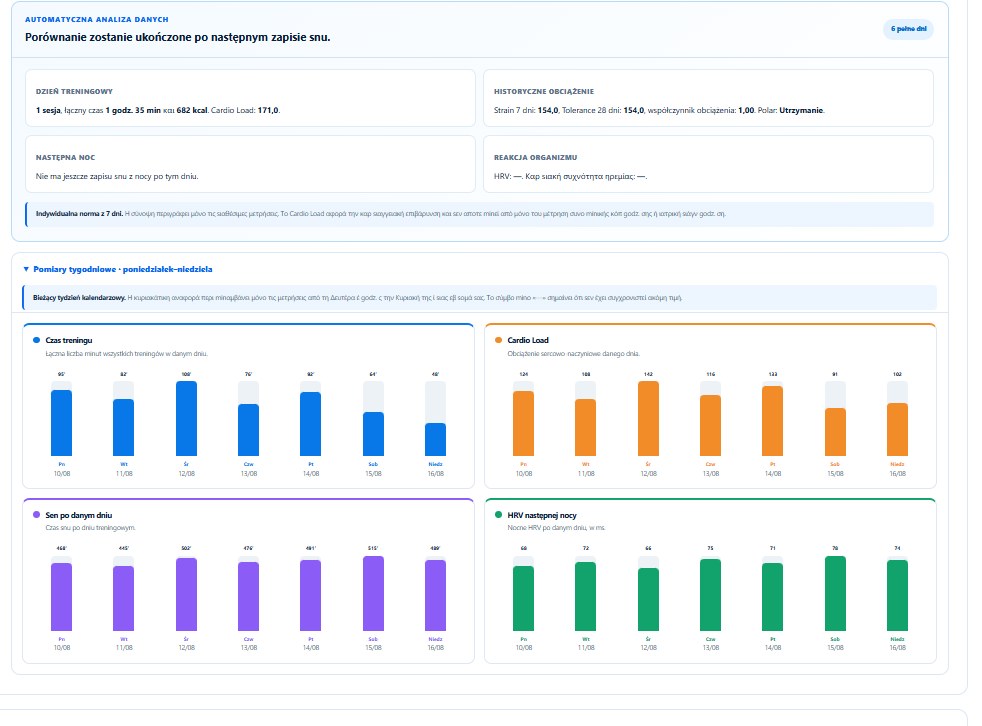Select Wednesday 12/08 bar in Czas treningu
This screenshot has width=982, height=726.
pyautogui.click(x=187, y=418)
